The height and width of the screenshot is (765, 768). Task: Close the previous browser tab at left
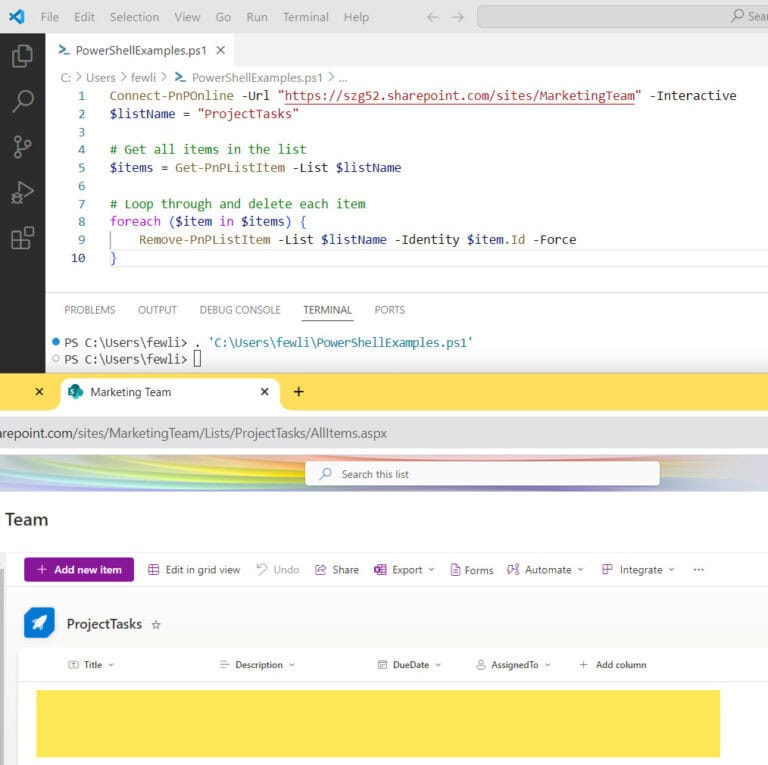[40, 391]
